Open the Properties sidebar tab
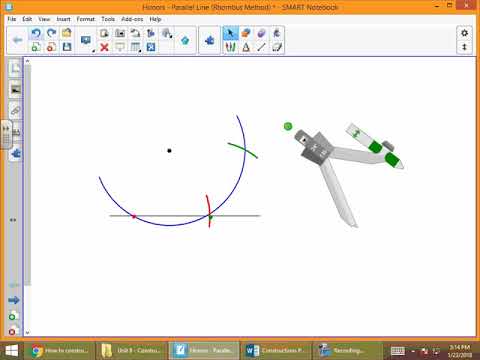 [17, 132]
